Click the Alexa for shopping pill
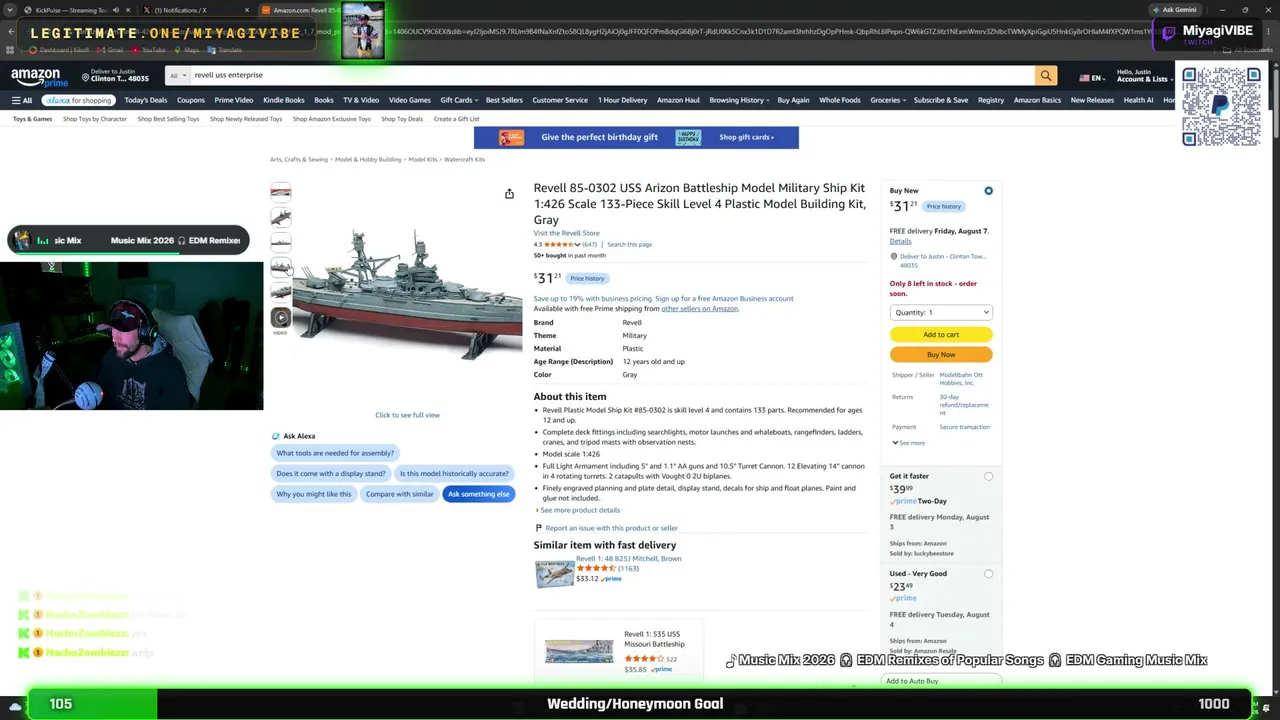Viewport: 1280px width, 720px height. (77, 100)
